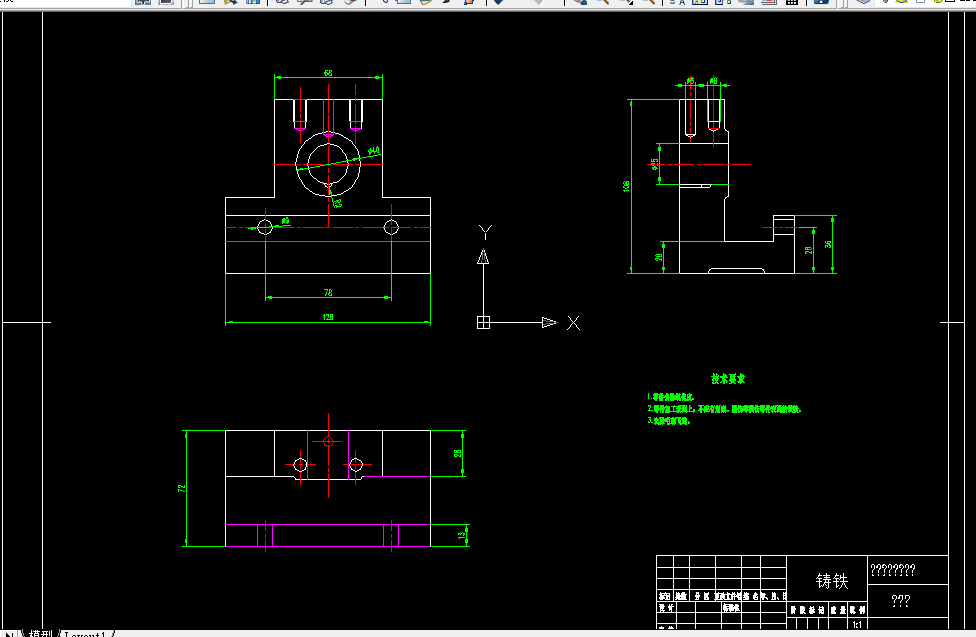Screen dimensions: 976x637
Task: Select the 108 overall height dimension
Action: click(x=626, y=186)
